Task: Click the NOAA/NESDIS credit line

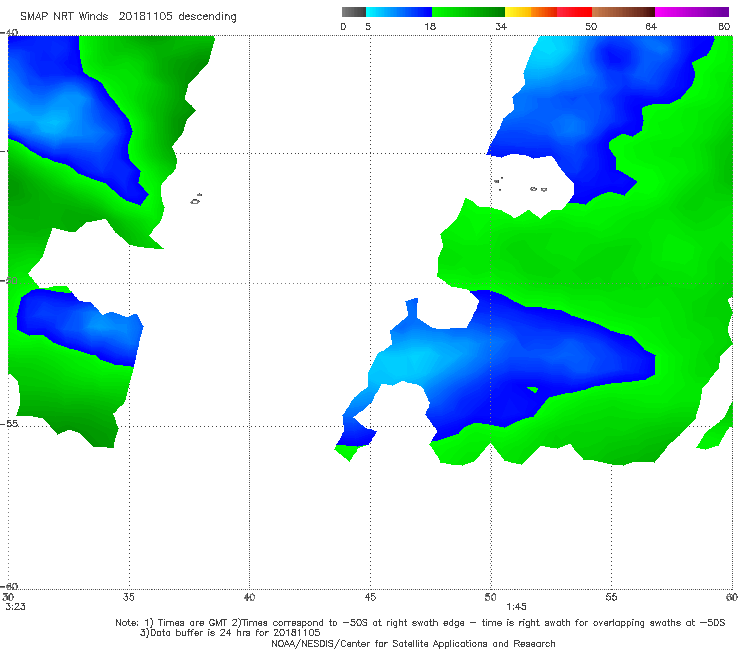Action: [413, 644]
